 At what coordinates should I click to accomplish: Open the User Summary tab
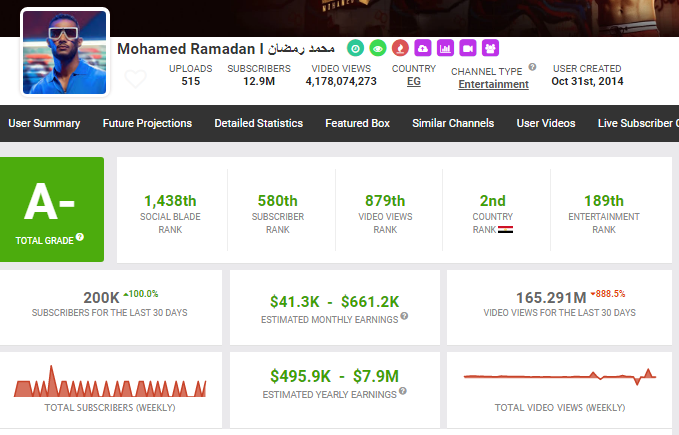point(44,123)
